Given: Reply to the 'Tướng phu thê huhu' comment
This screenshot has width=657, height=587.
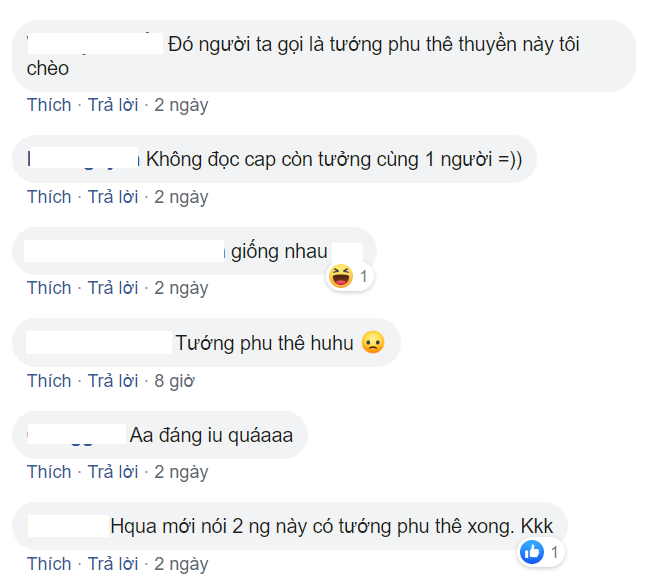Looking at the screenshot, I should coord(113,381).
